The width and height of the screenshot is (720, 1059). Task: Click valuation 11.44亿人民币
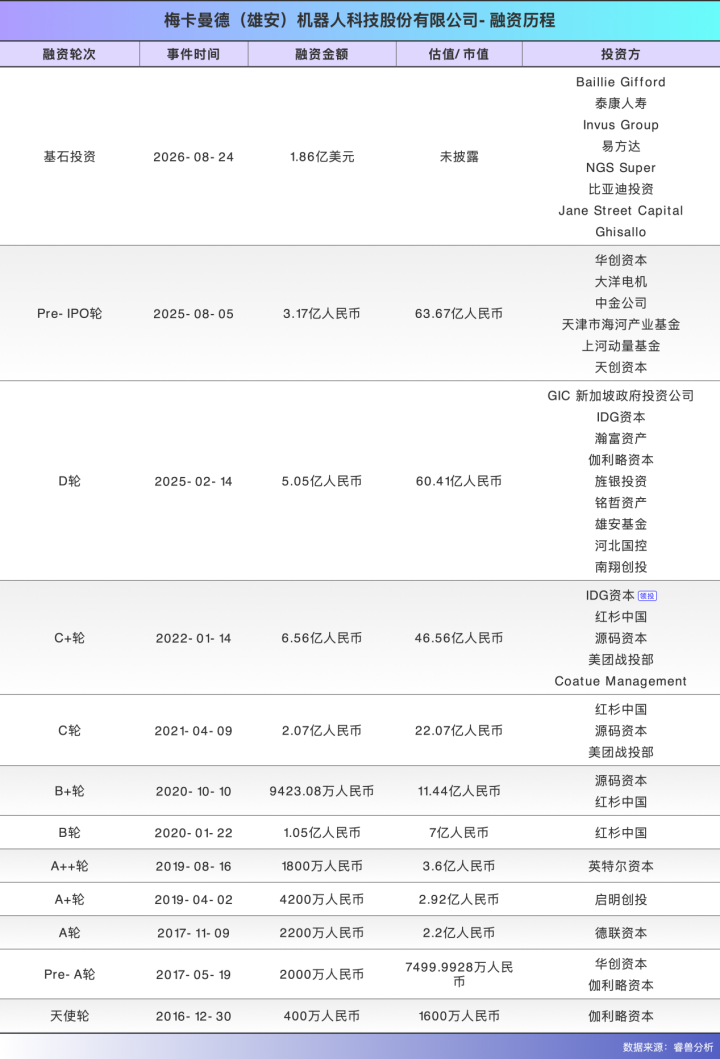click(459, 791)
